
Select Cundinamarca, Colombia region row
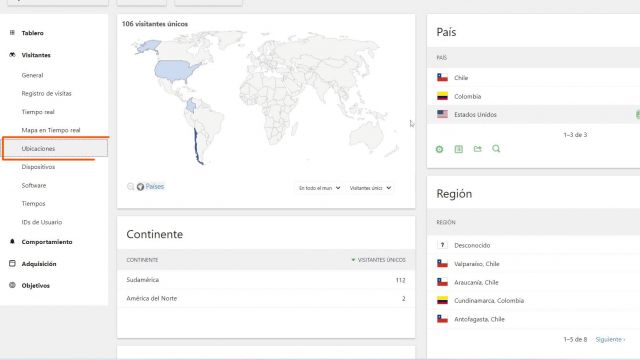(x=533, y=300)
